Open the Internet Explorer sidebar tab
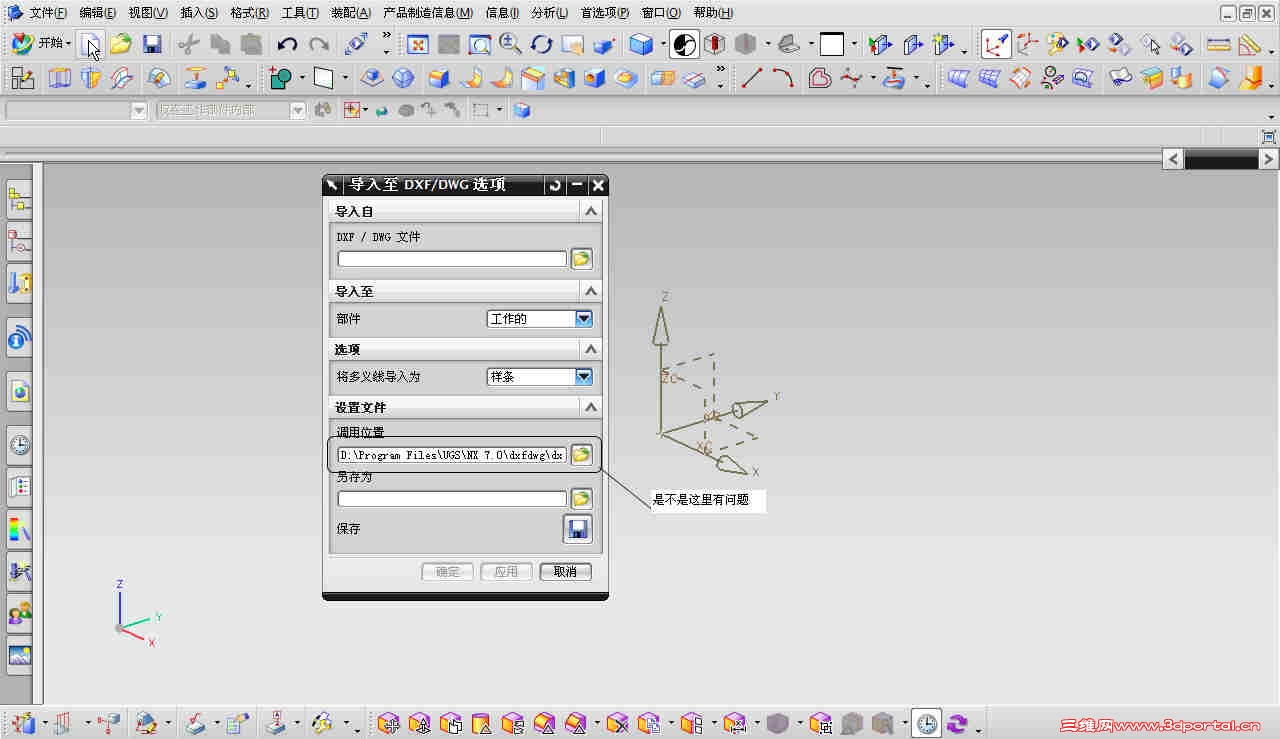 pyautogui.click(x=19, y=392)
